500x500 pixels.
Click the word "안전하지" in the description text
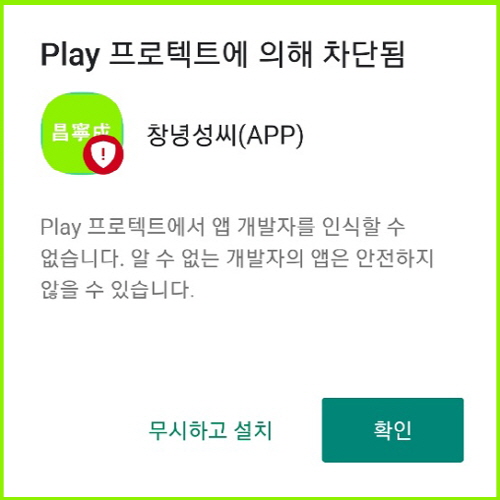tap(395, 258)
